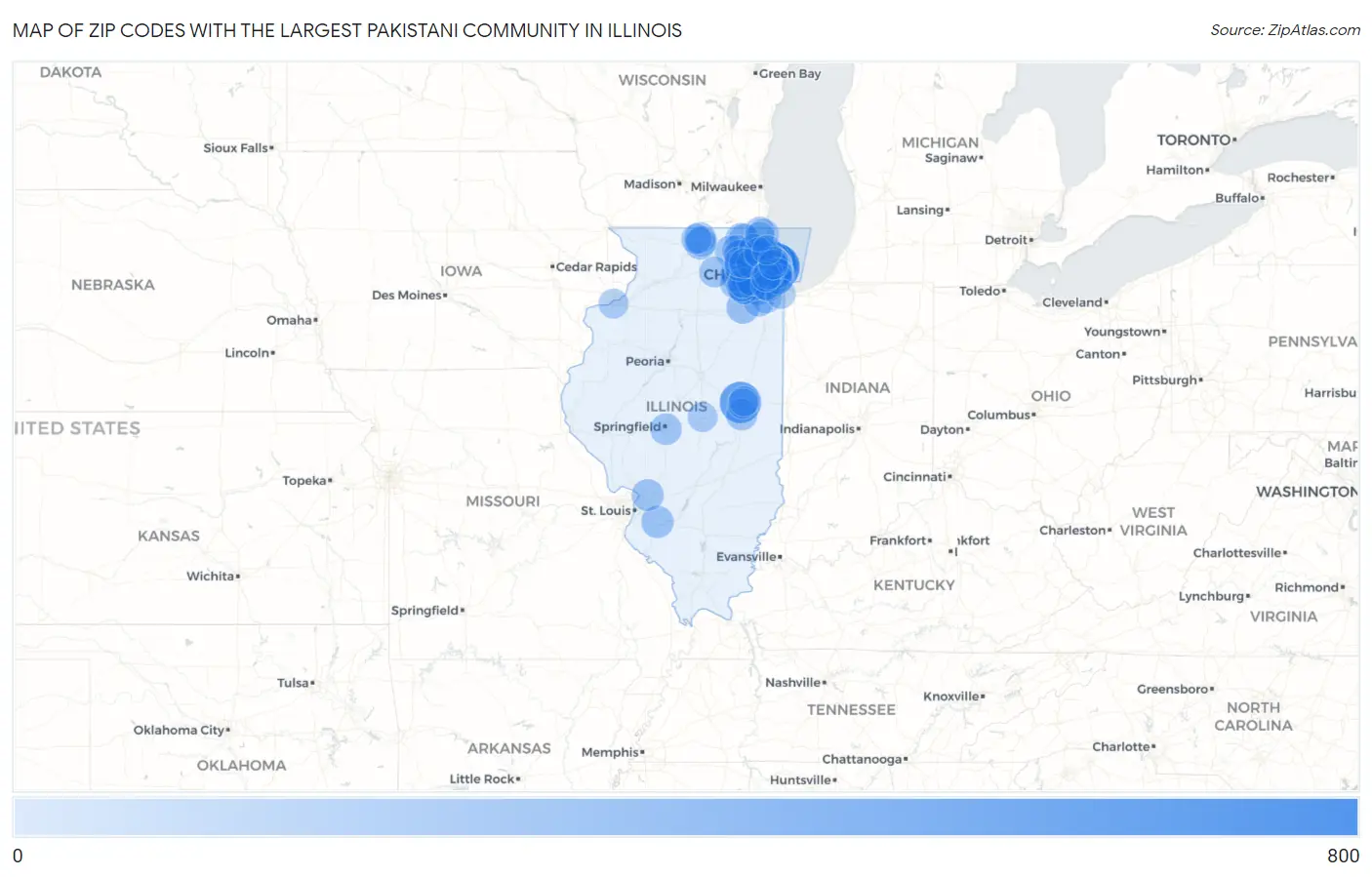Screen dimensions: 1372x877
Task: Click the Wichita city label
Action: point(213,576)
